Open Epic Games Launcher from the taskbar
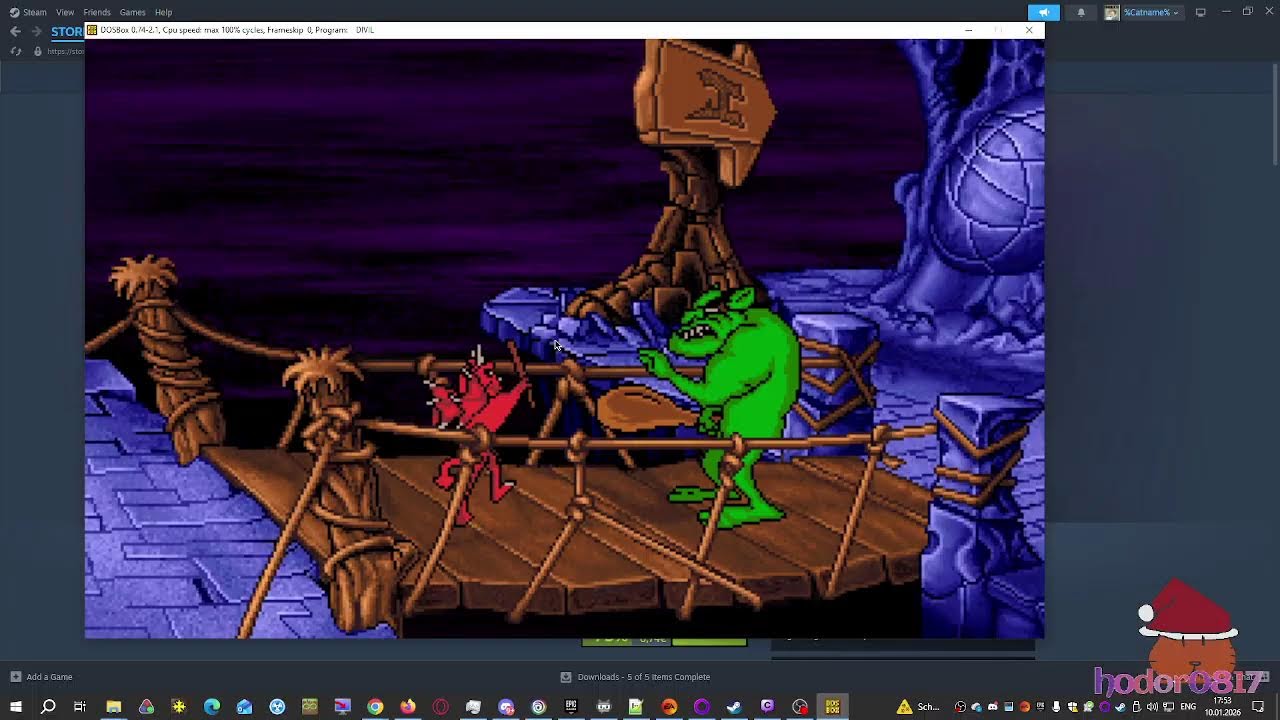This screenshot has width=1280, height=720. [x=571, y=707]
